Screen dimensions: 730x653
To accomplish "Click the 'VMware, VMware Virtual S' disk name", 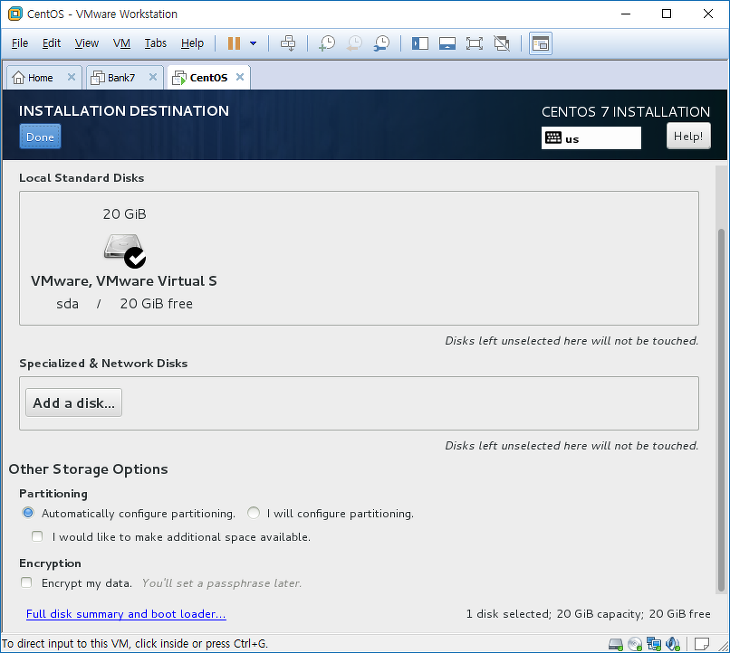I will pos(124,281).
